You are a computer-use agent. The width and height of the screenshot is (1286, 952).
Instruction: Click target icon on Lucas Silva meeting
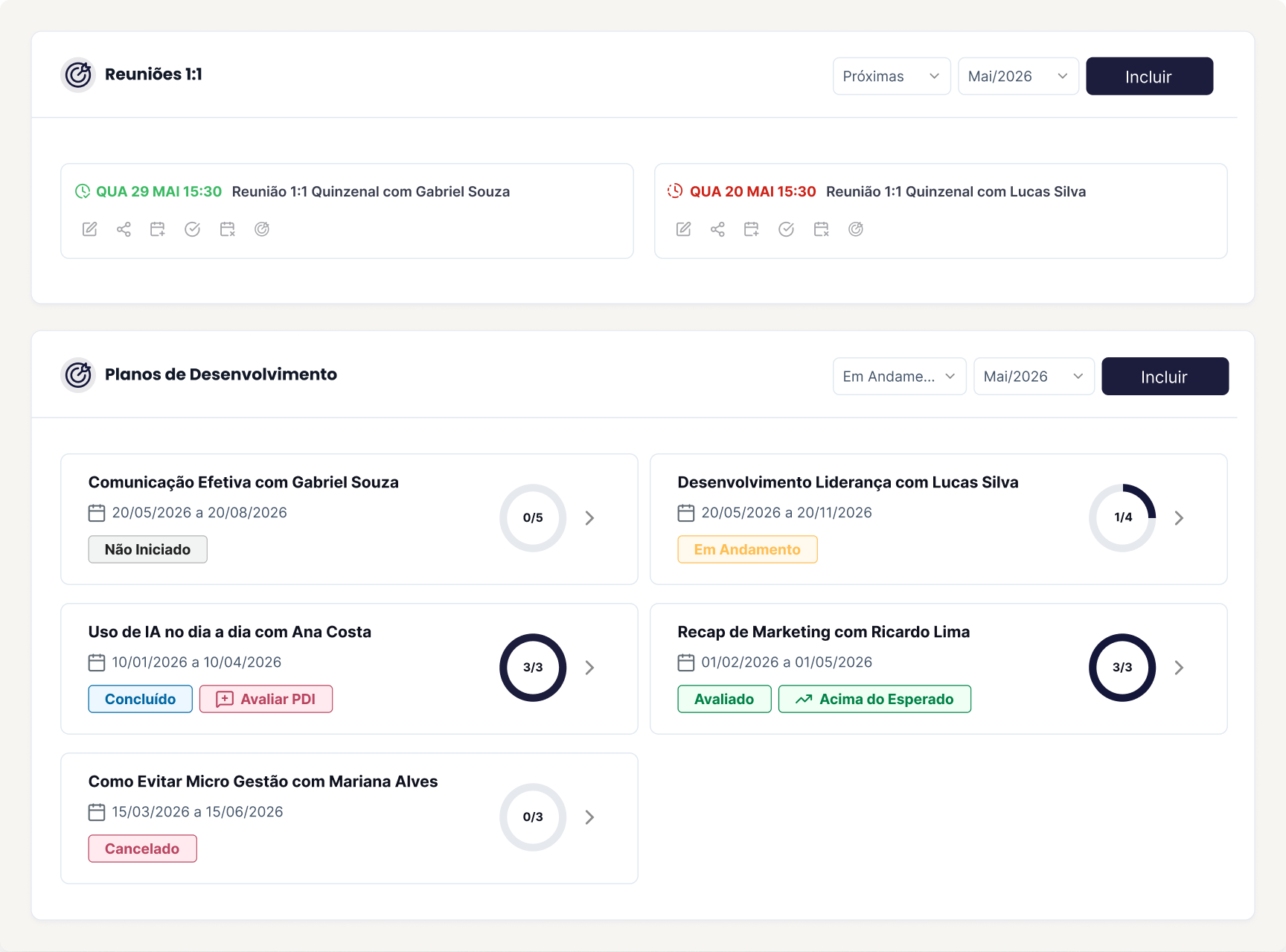point(856,229)
